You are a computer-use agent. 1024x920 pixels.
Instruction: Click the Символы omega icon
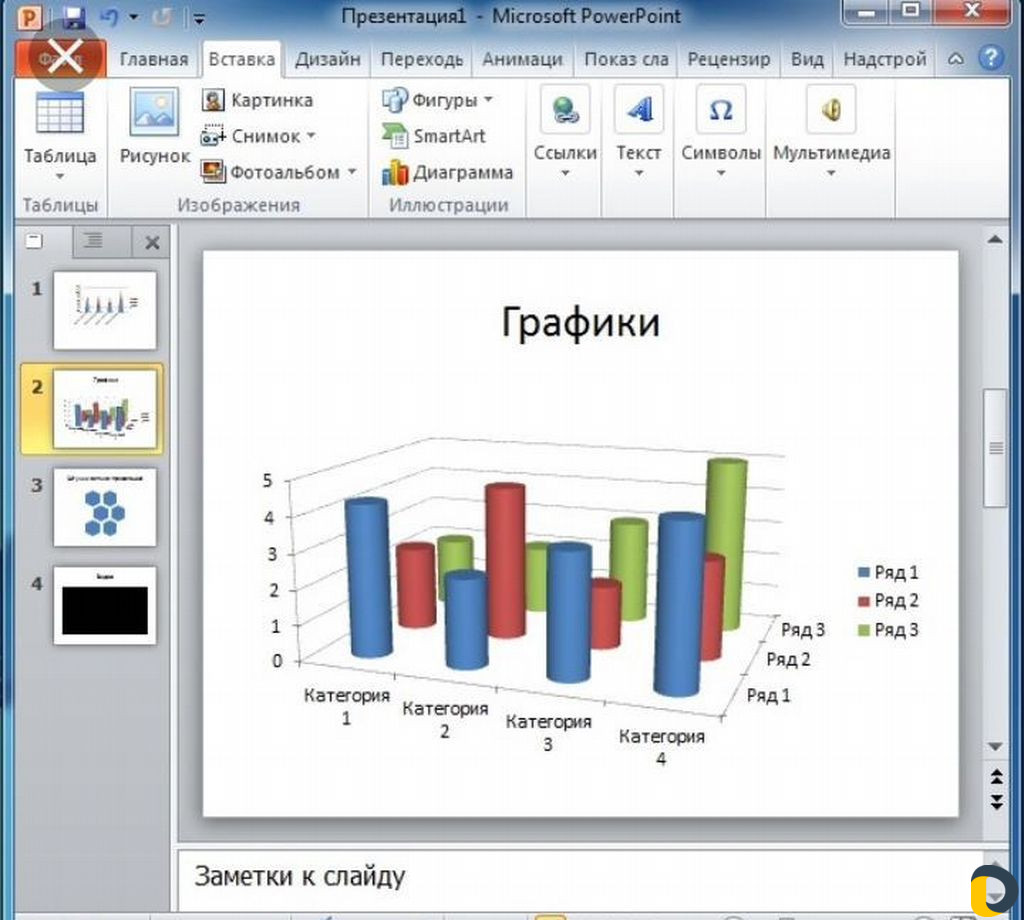[720, 110]
